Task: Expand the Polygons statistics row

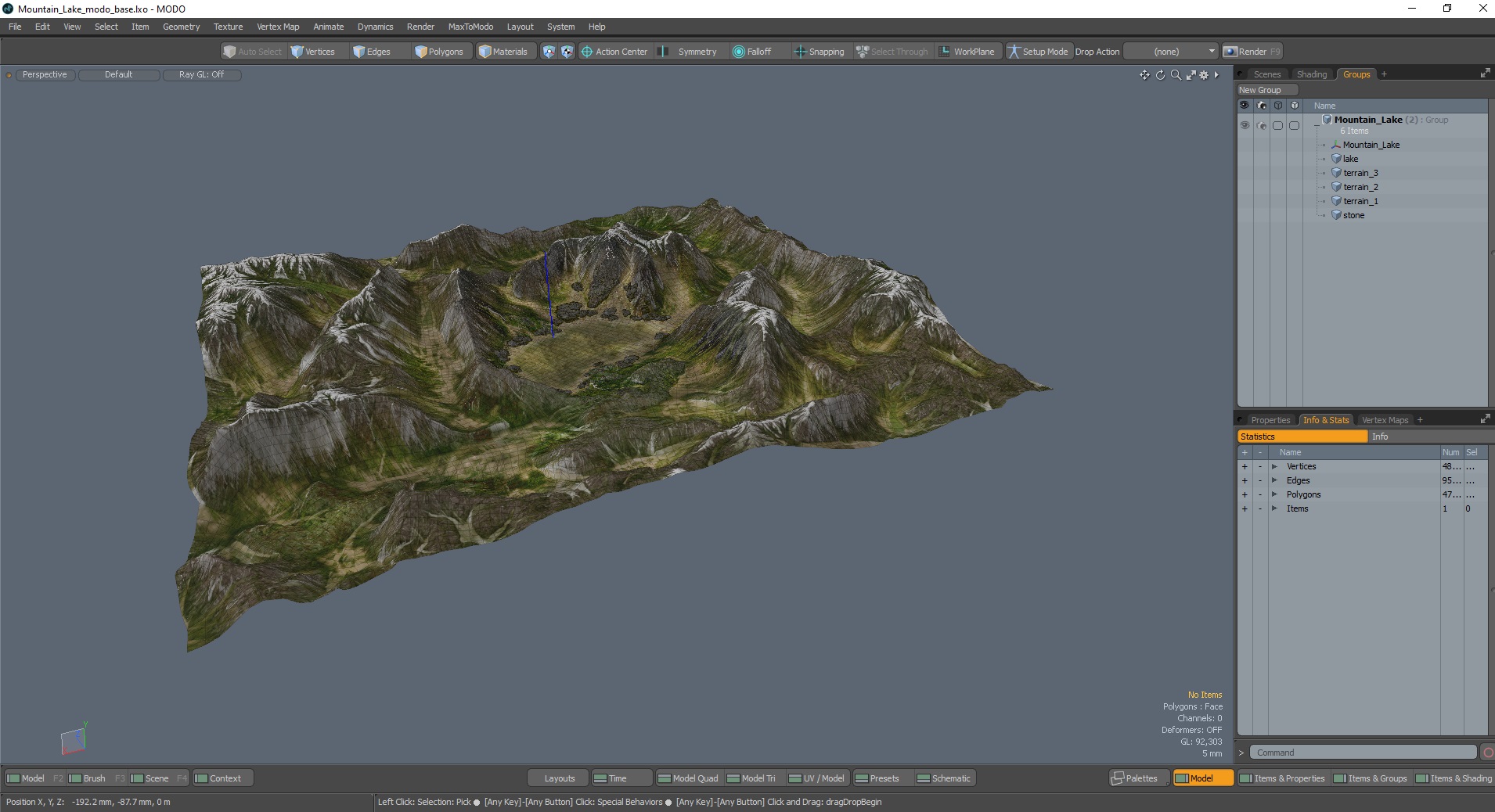Action: (1274, 494)
